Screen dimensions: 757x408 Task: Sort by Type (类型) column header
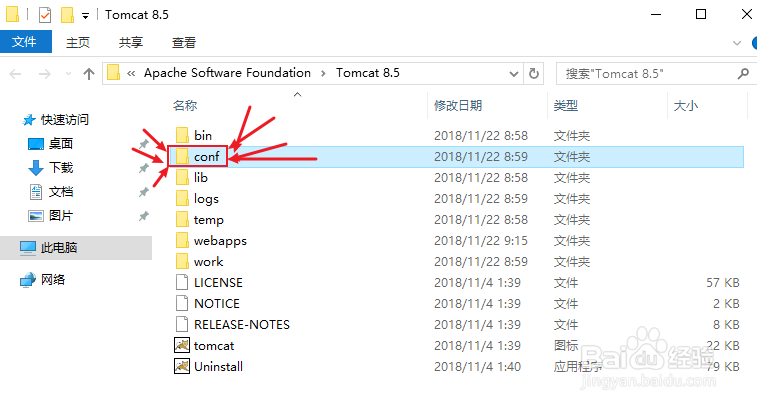(565, 105)
